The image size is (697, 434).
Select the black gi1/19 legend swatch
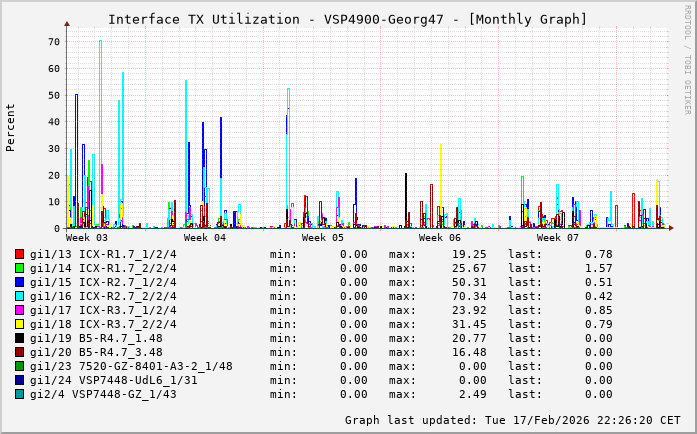(20, 338)
